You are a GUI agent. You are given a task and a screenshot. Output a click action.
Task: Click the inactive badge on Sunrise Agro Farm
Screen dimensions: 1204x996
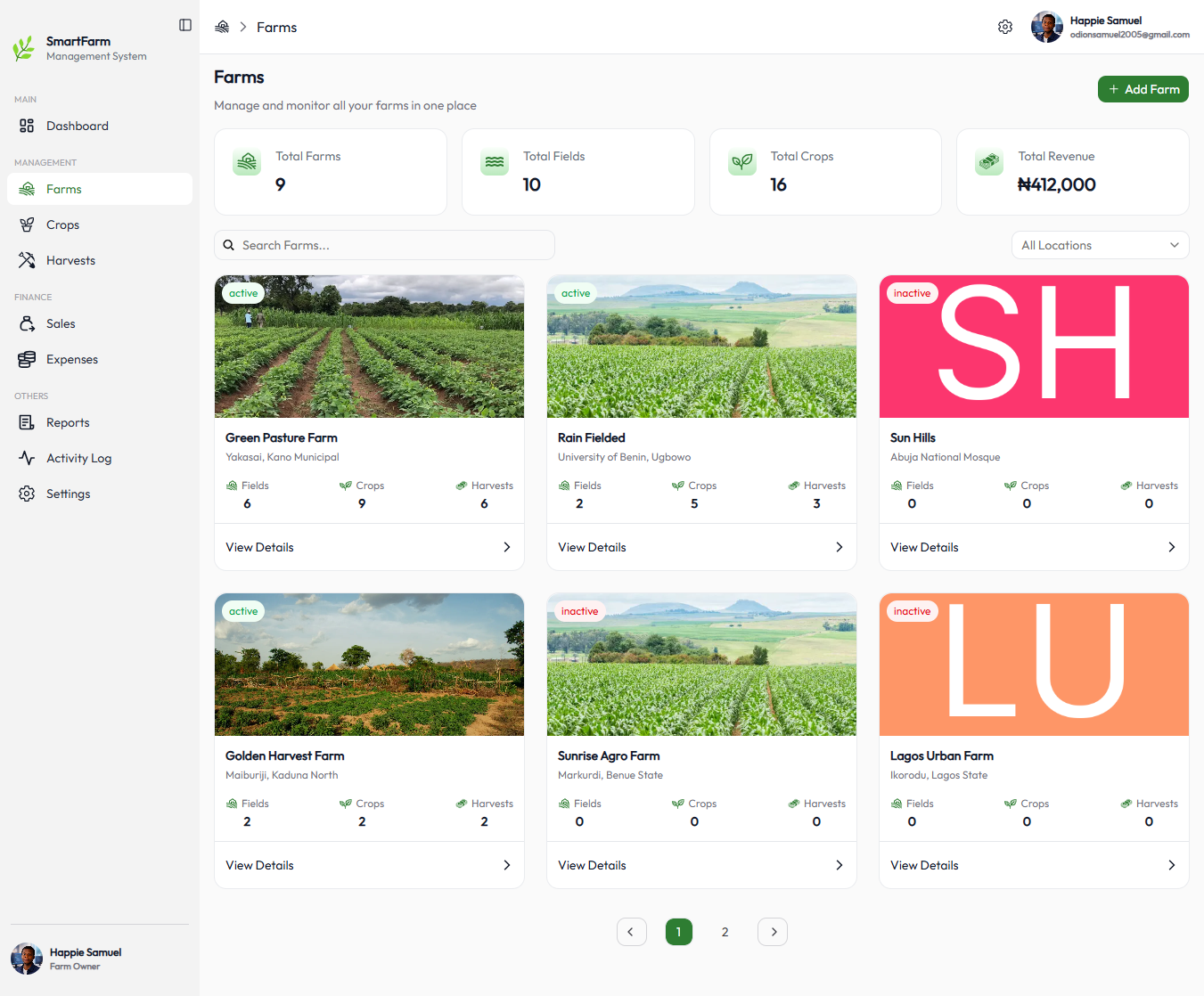[x=580, y=611]
